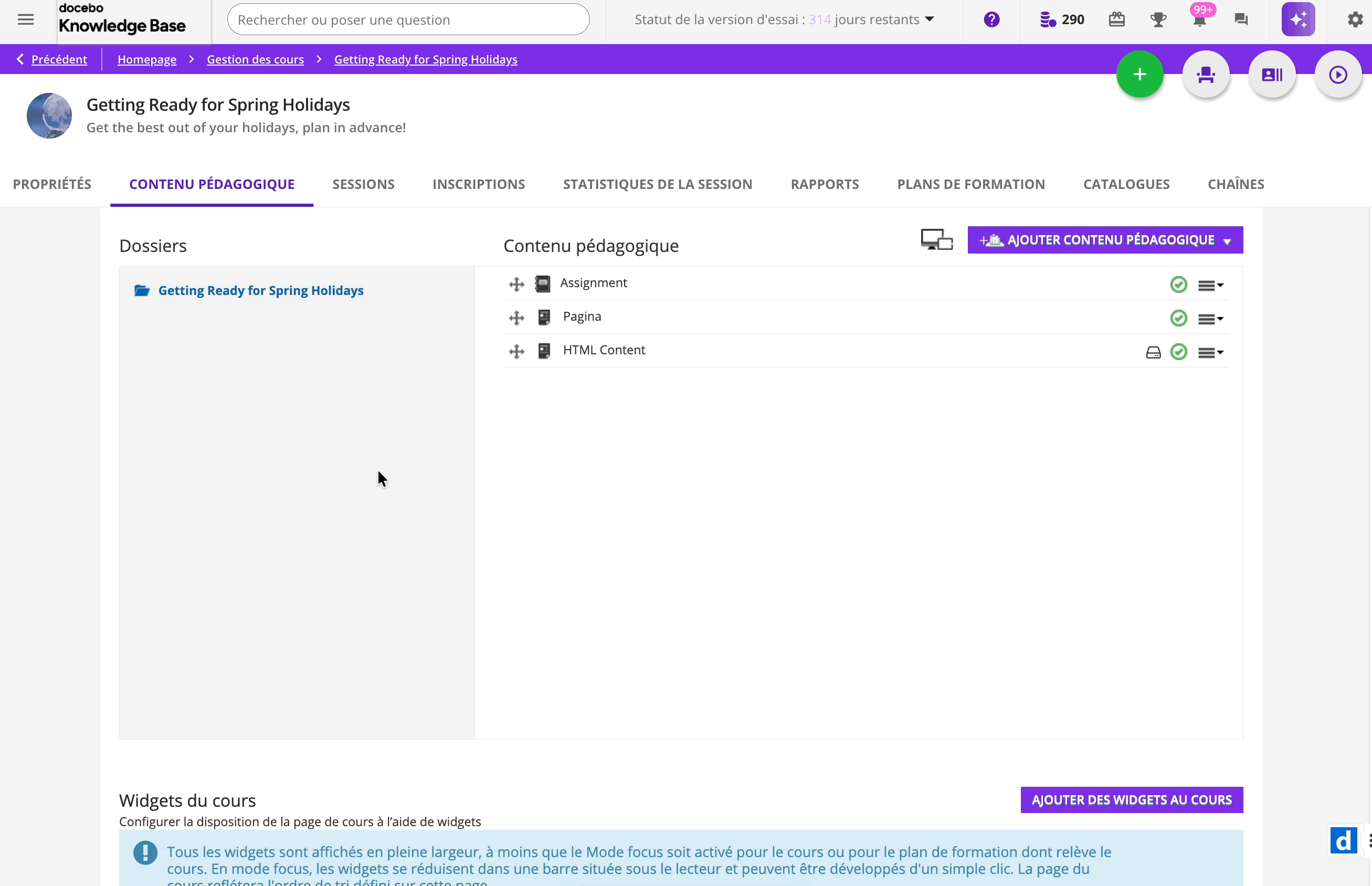
Task: Click the circular plus button to add
Action: click(x=1139, y=74)
